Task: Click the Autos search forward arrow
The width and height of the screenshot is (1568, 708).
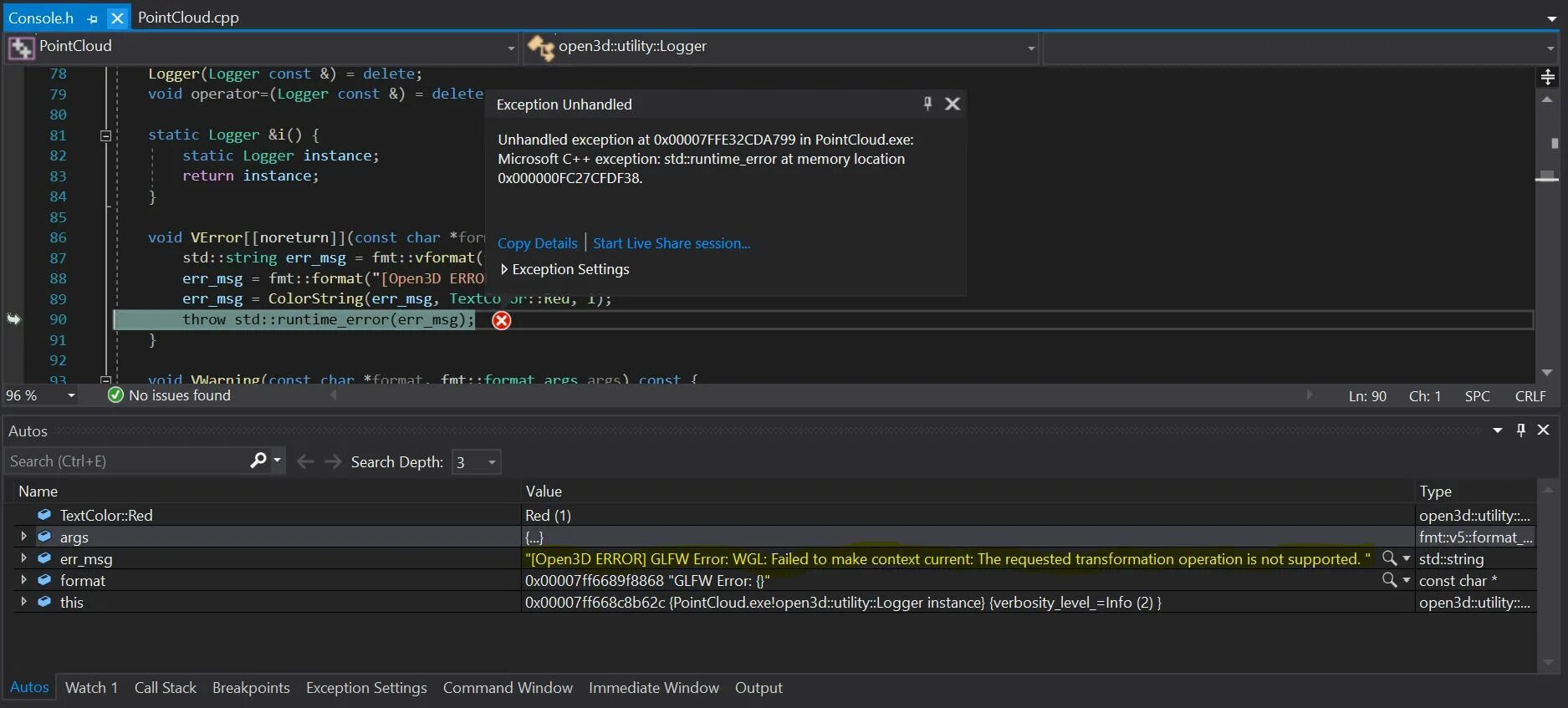Action: [x=333, y=461]
